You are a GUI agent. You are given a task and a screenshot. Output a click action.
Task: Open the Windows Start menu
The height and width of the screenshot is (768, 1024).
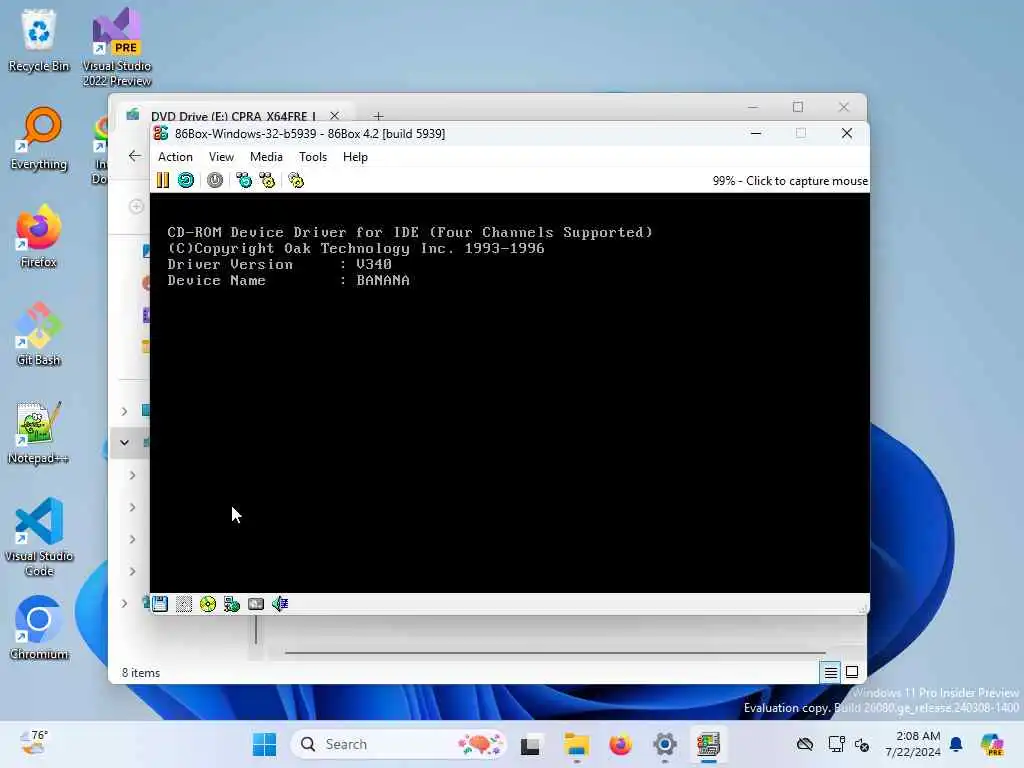264,744
